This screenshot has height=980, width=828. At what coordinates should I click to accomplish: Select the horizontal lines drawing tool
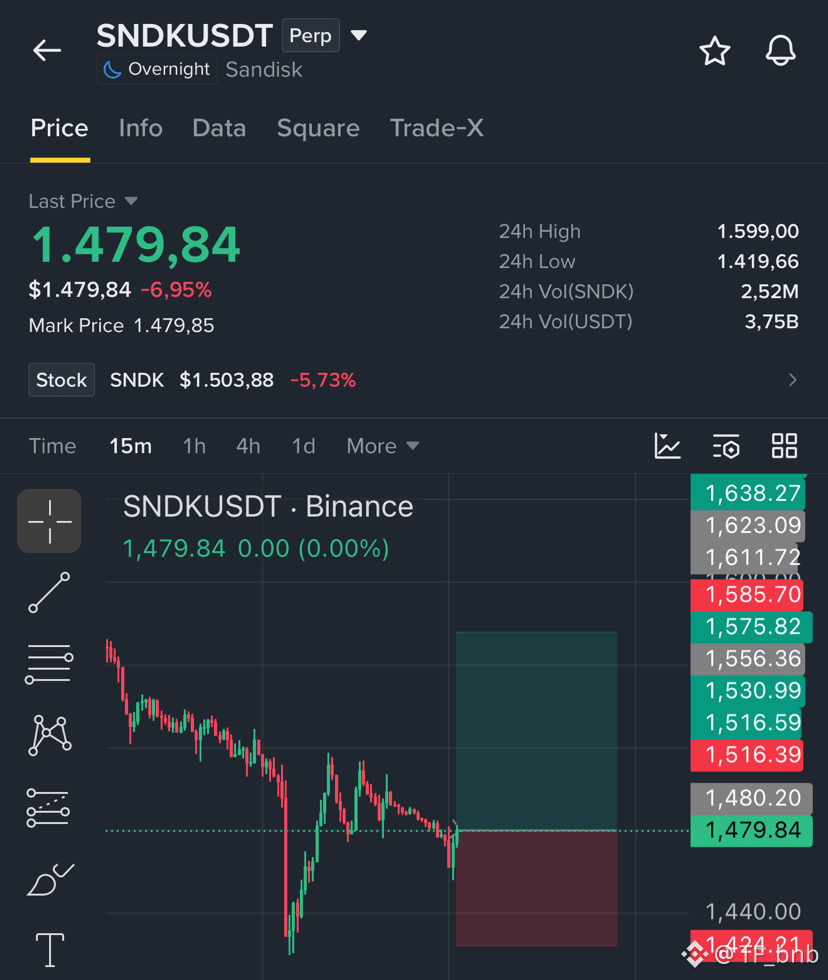(x=49, y=664)
